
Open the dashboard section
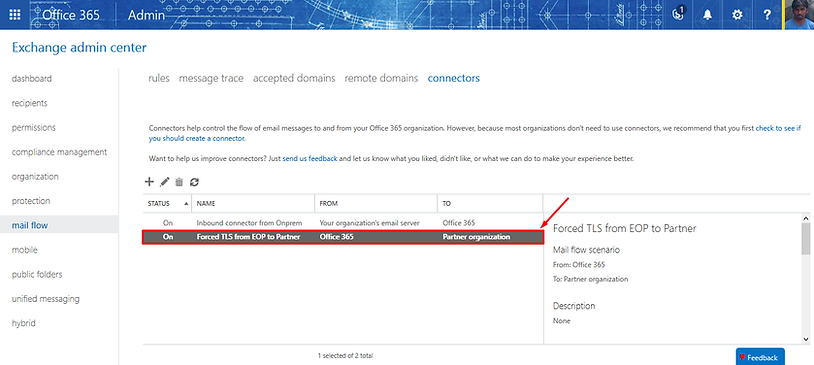point(32,79)
